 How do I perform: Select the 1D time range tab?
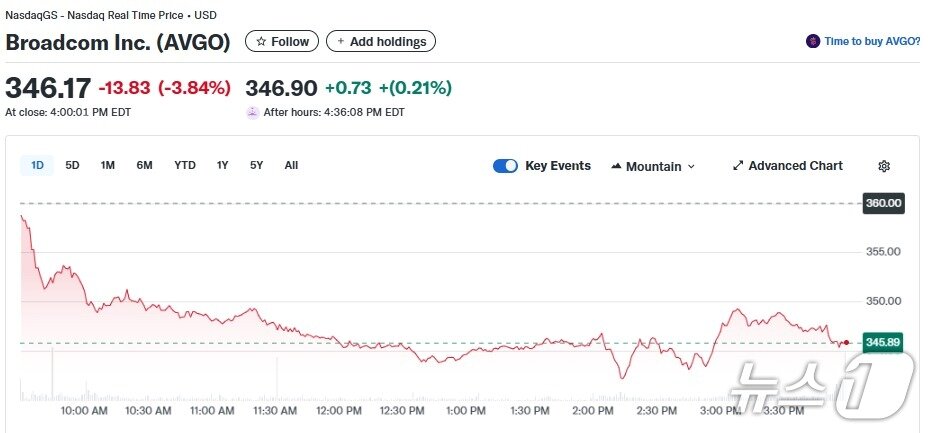click(x=37, y=166)
